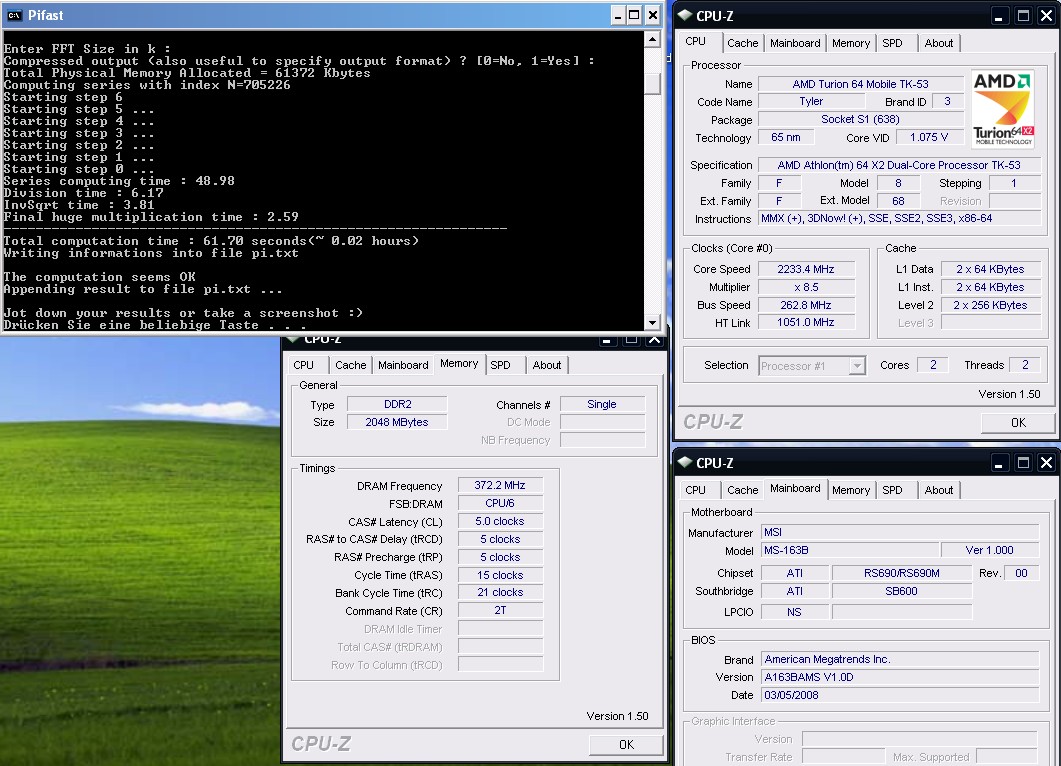The height and width of the screenshot is (766, 1061).
Task: Switch to Memory tab in top CPU-Z window
Action: pyautogui.click(x=851, y=43)
